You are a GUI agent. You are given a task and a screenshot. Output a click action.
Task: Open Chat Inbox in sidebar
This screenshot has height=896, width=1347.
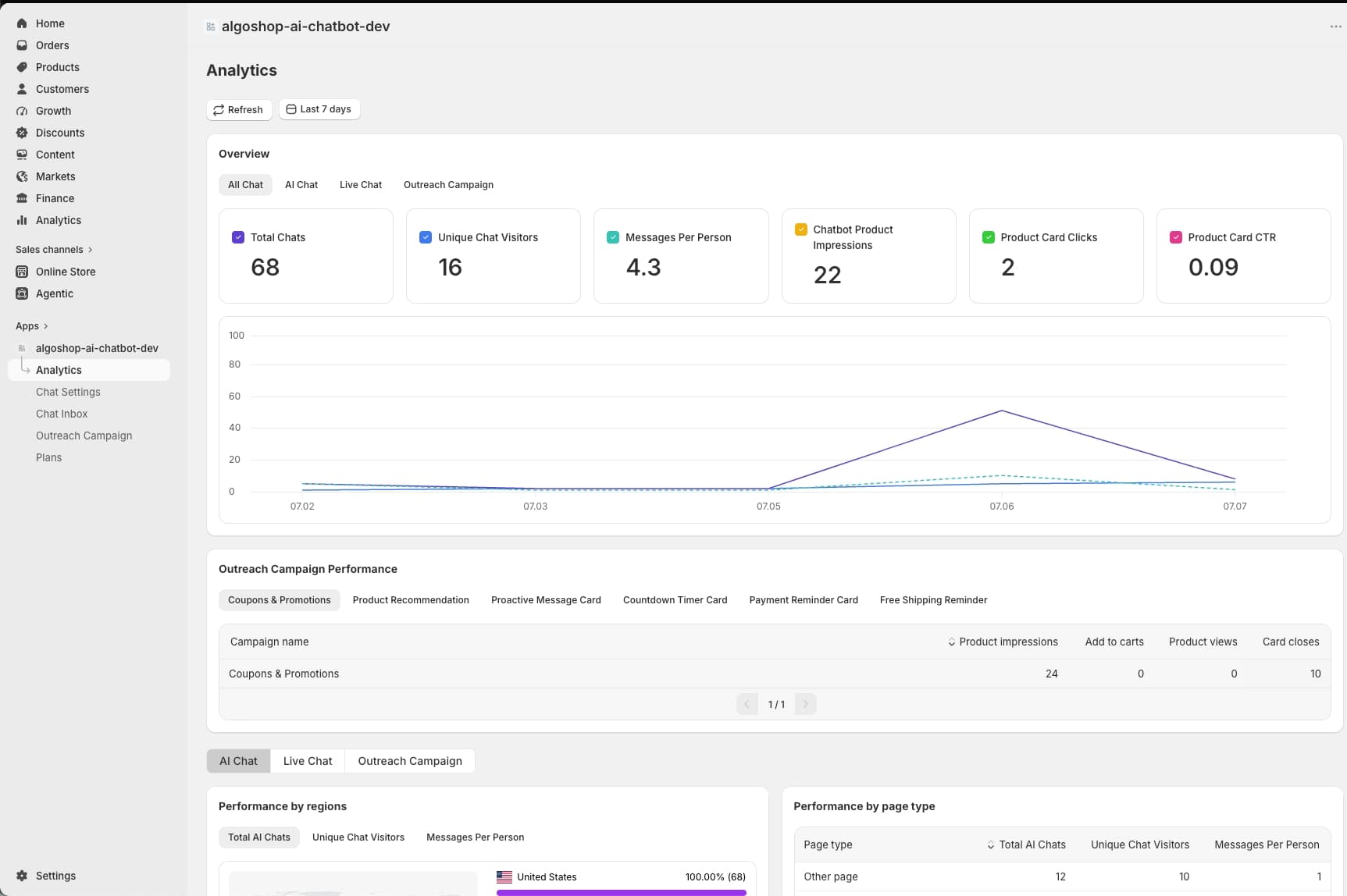tap(62, 414)
